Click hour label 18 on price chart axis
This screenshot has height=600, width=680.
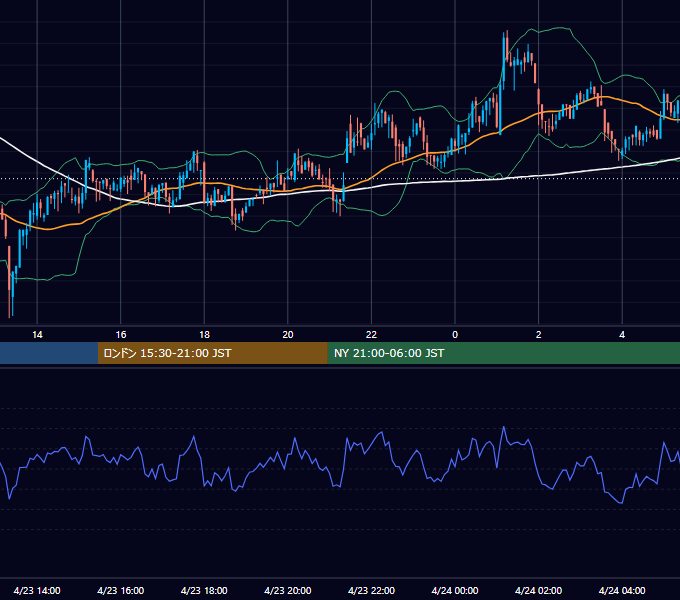click(x=204, y=334)
